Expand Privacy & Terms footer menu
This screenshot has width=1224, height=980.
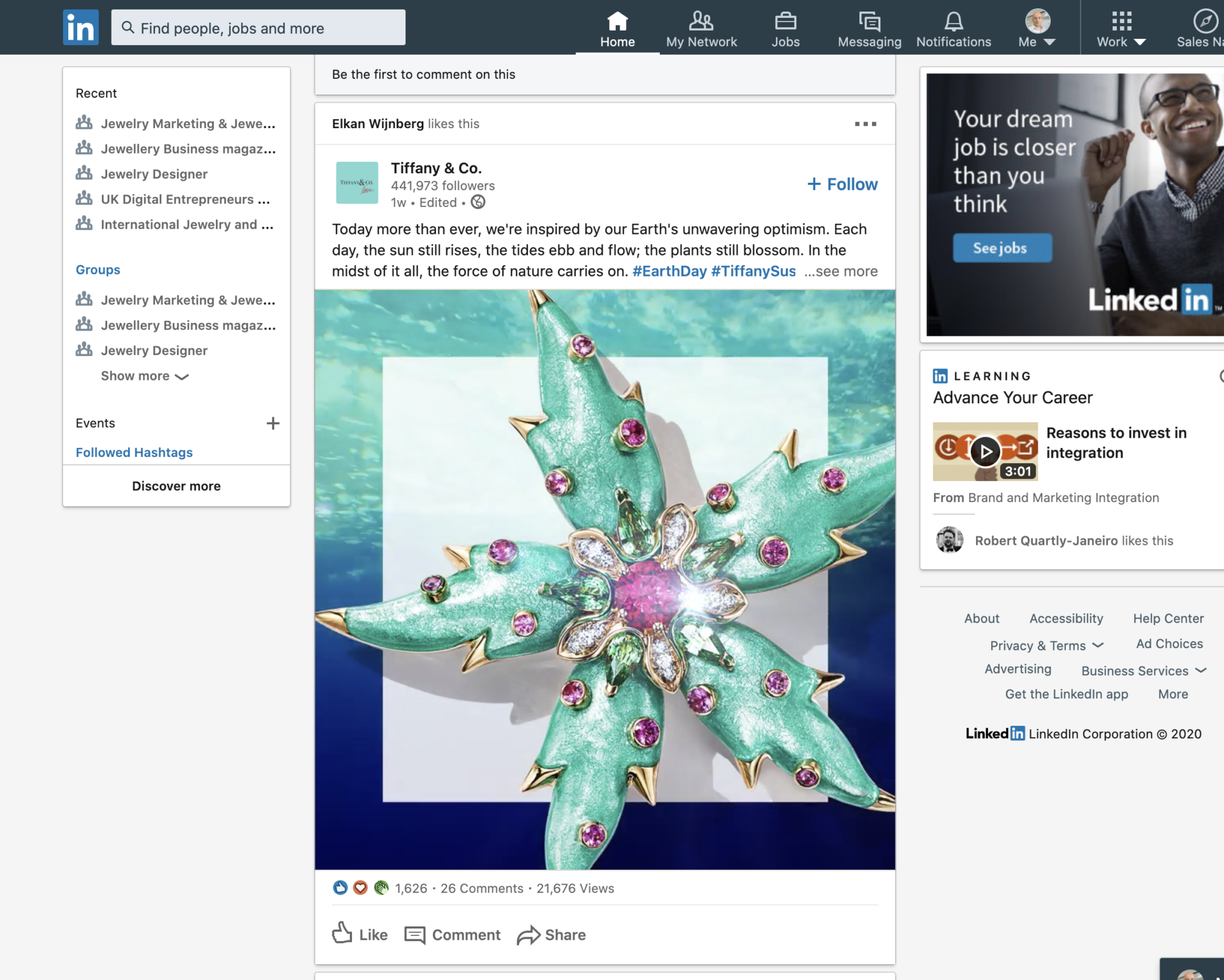[1046, 645]
